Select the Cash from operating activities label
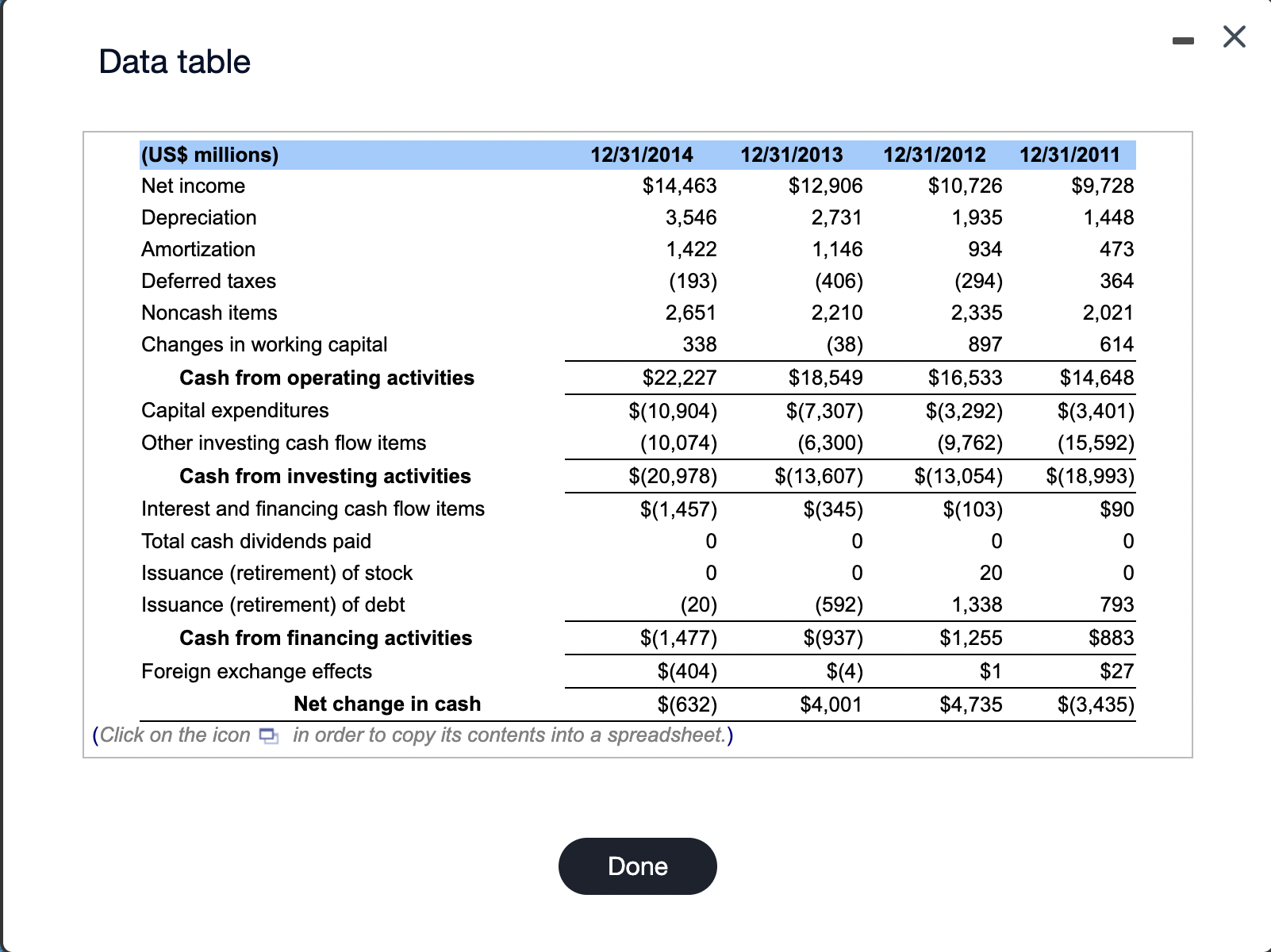 [x=327, y=378]
